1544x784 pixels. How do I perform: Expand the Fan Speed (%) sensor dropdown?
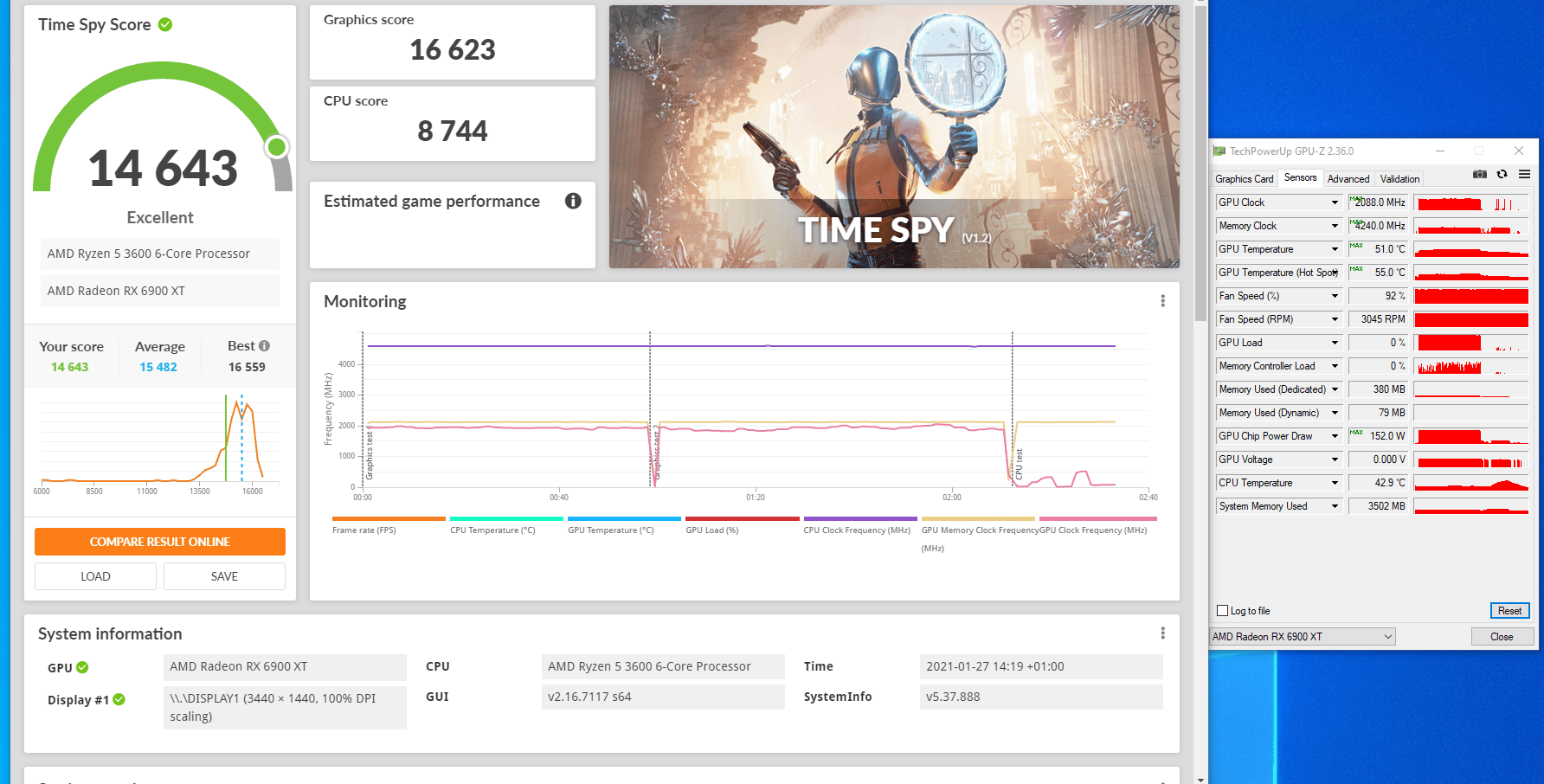[x=1335, y=296]
